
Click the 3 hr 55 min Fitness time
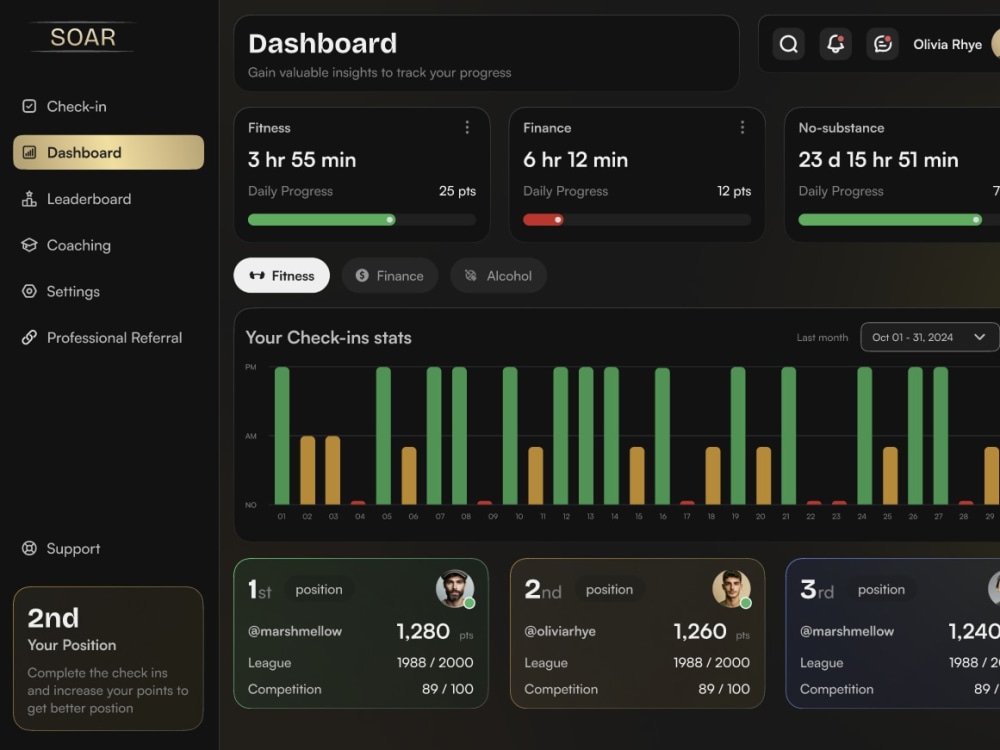[x=302, y=159]
